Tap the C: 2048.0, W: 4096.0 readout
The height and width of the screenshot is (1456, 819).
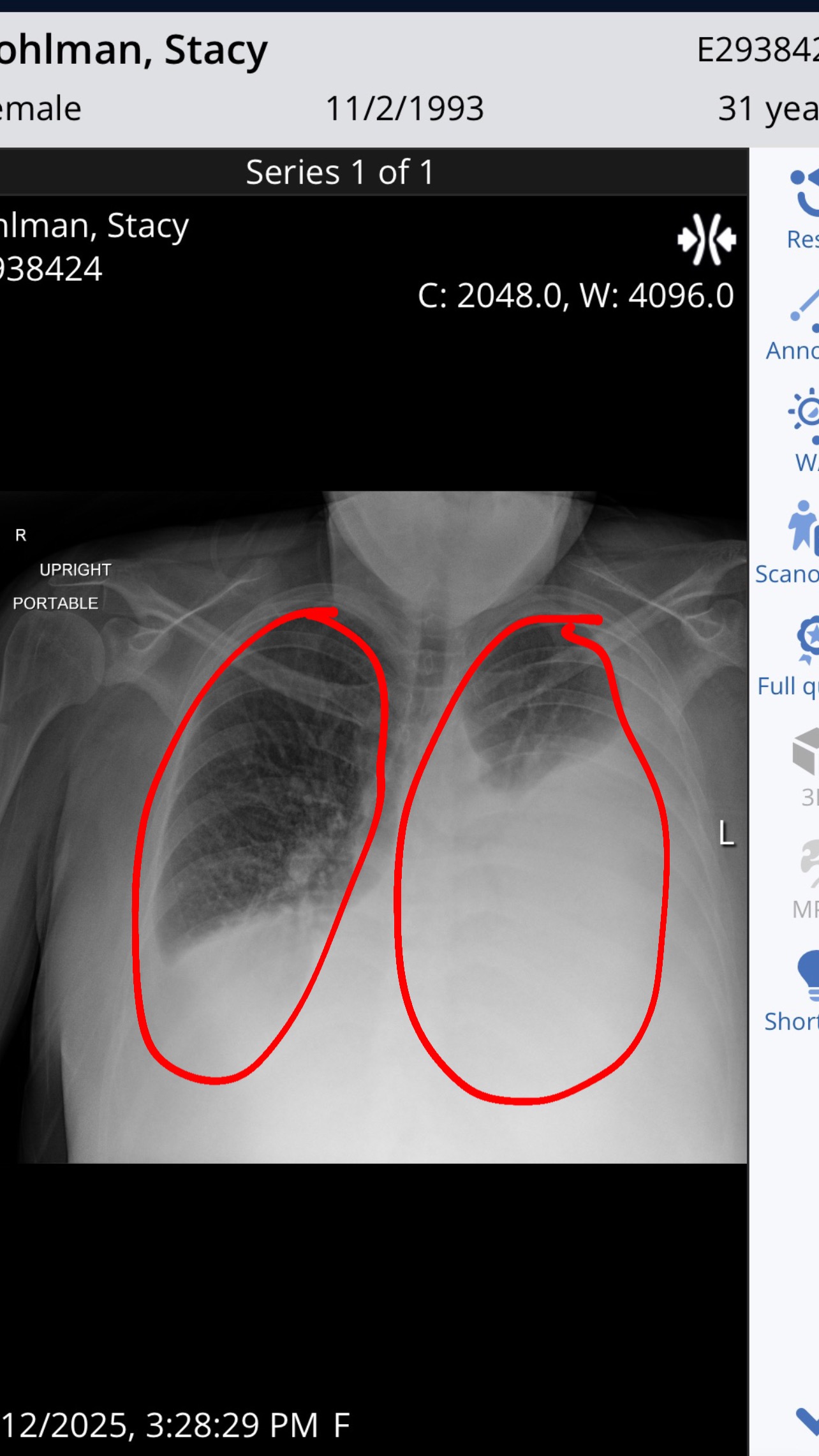click(575, 296)
